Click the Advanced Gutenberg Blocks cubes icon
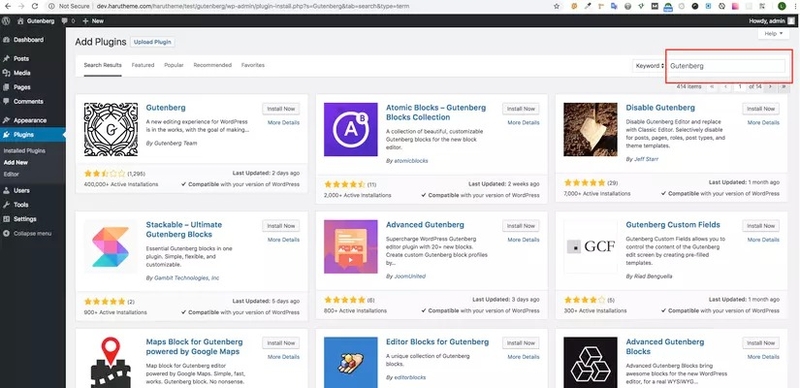The width and height of the screenshot is (800, 388). (591, 362)
